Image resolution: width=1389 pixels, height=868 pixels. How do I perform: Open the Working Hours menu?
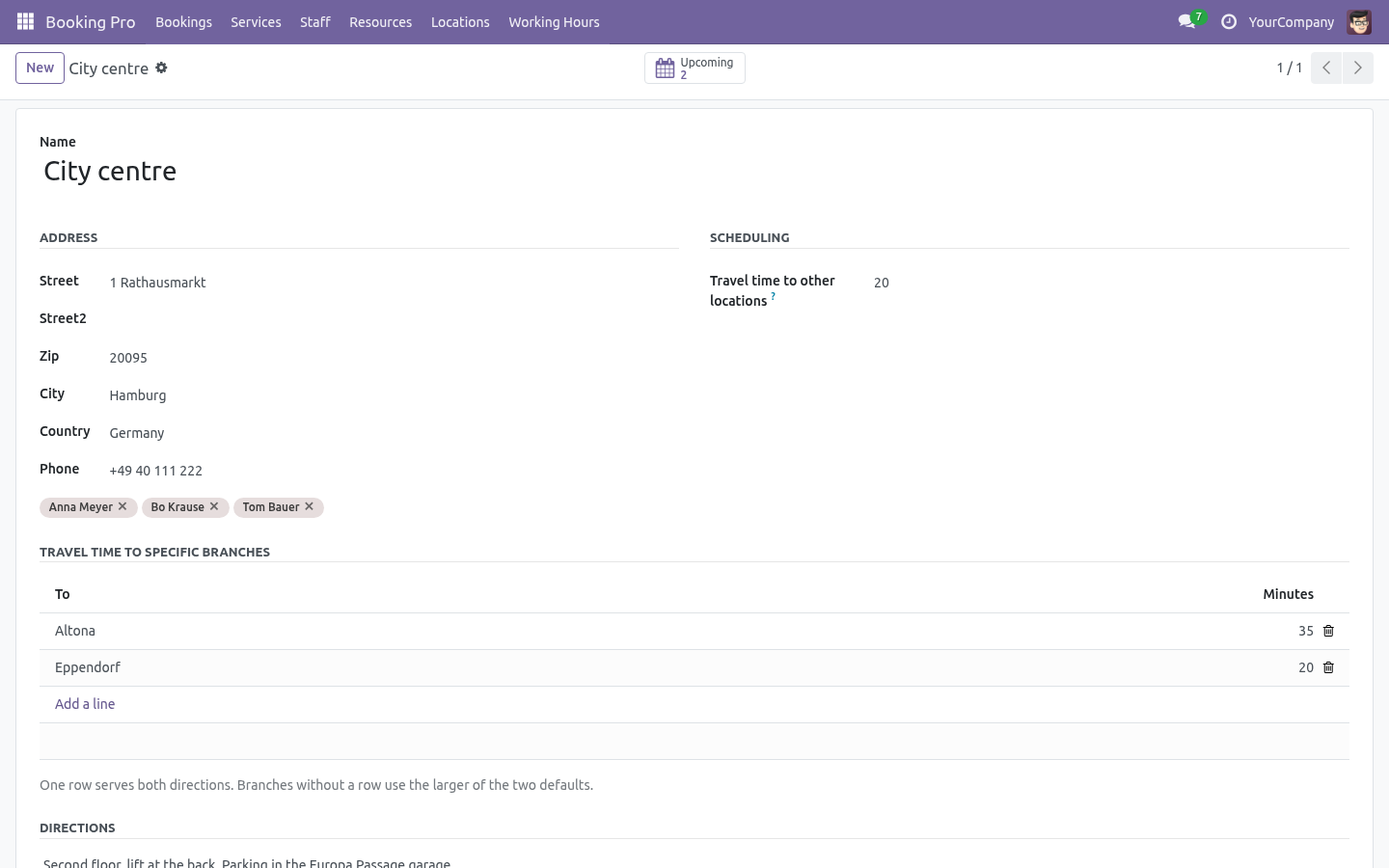(554, 21)
